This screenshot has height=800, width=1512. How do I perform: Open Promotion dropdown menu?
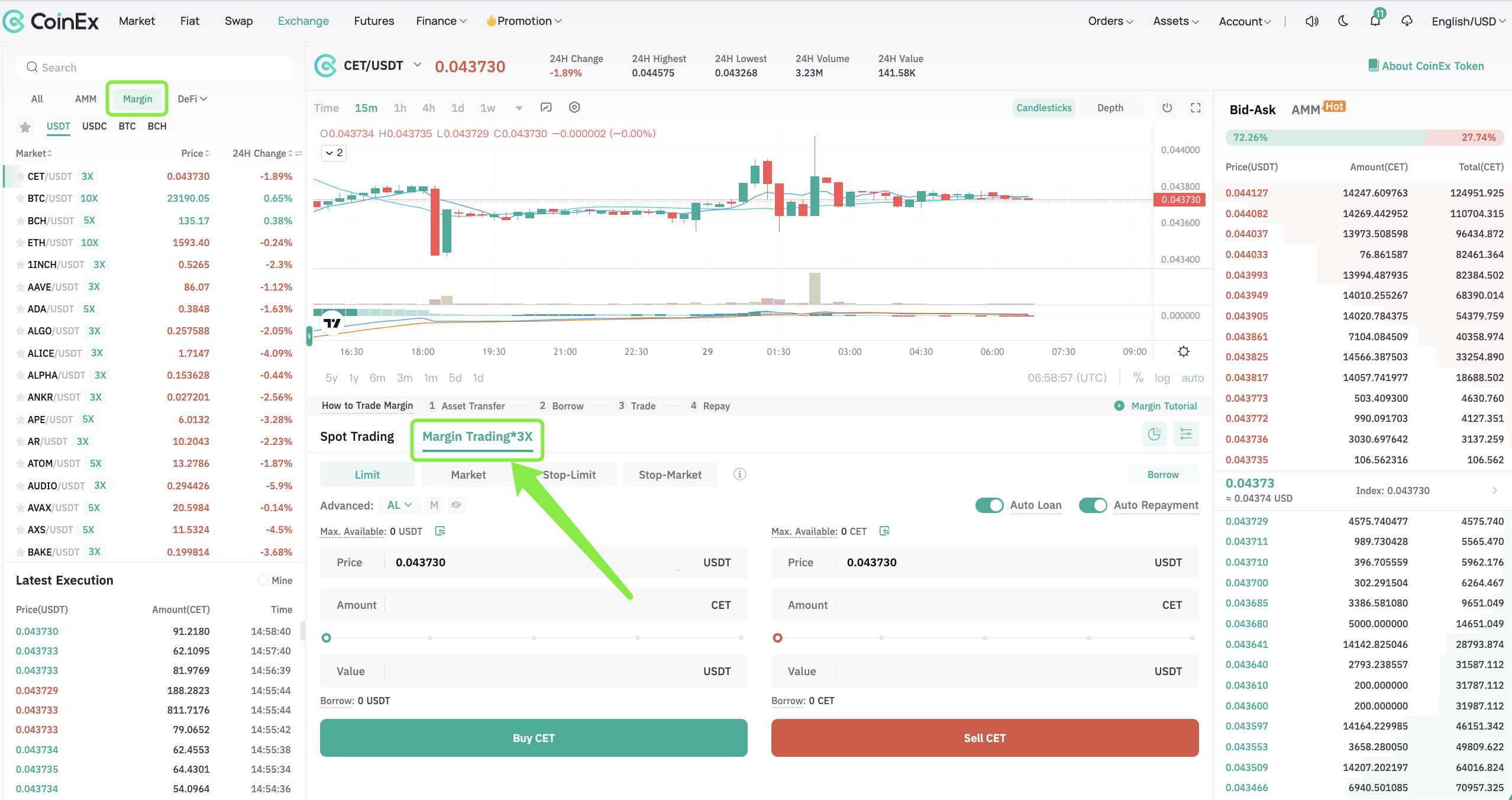[524, 21]
